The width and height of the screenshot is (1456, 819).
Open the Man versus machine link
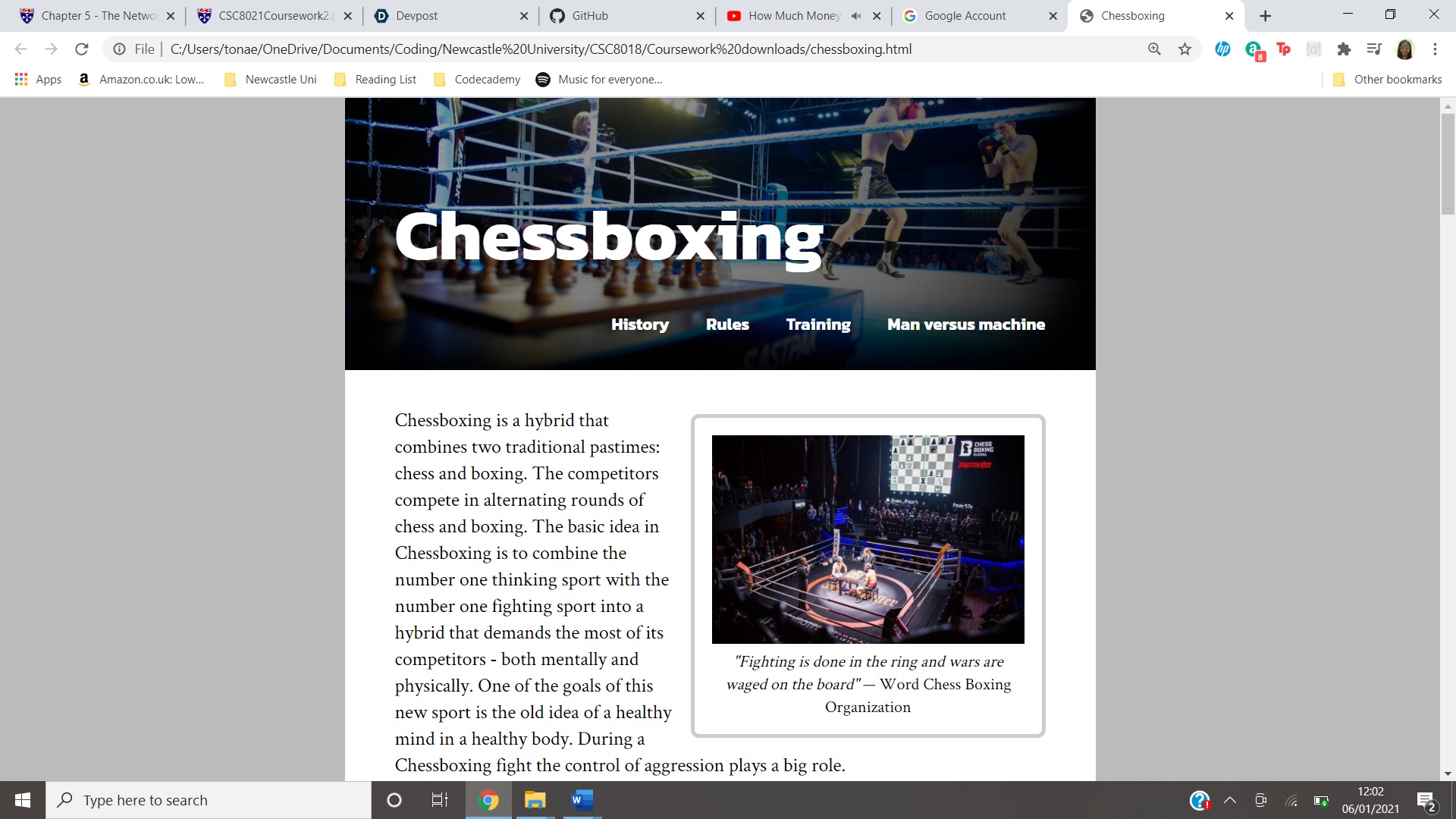[x=966, y=325]
